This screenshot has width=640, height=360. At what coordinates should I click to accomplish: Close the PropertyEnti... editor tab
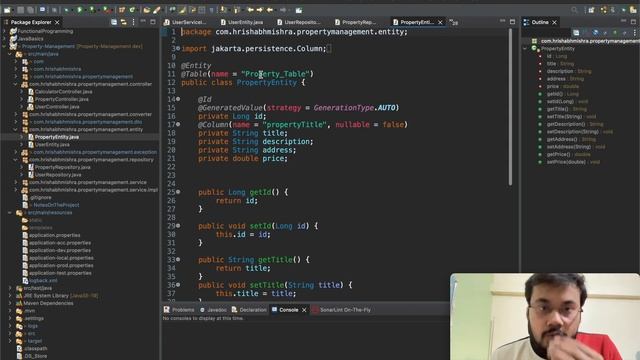[x=440, y=22]
